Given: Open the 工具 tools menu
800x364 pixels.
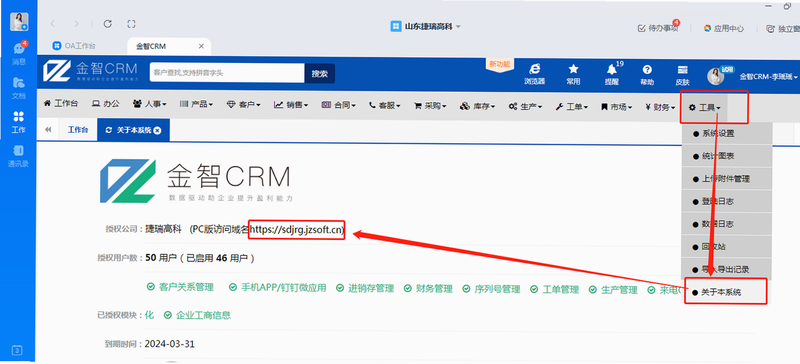Looking at the screenshot, I should 705,107.
